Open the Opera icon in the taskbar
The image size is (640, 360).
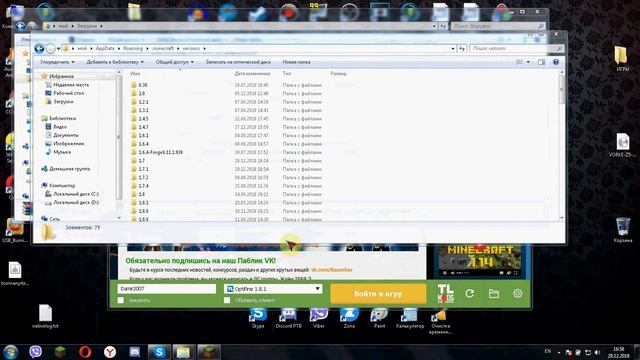point(84,351)
